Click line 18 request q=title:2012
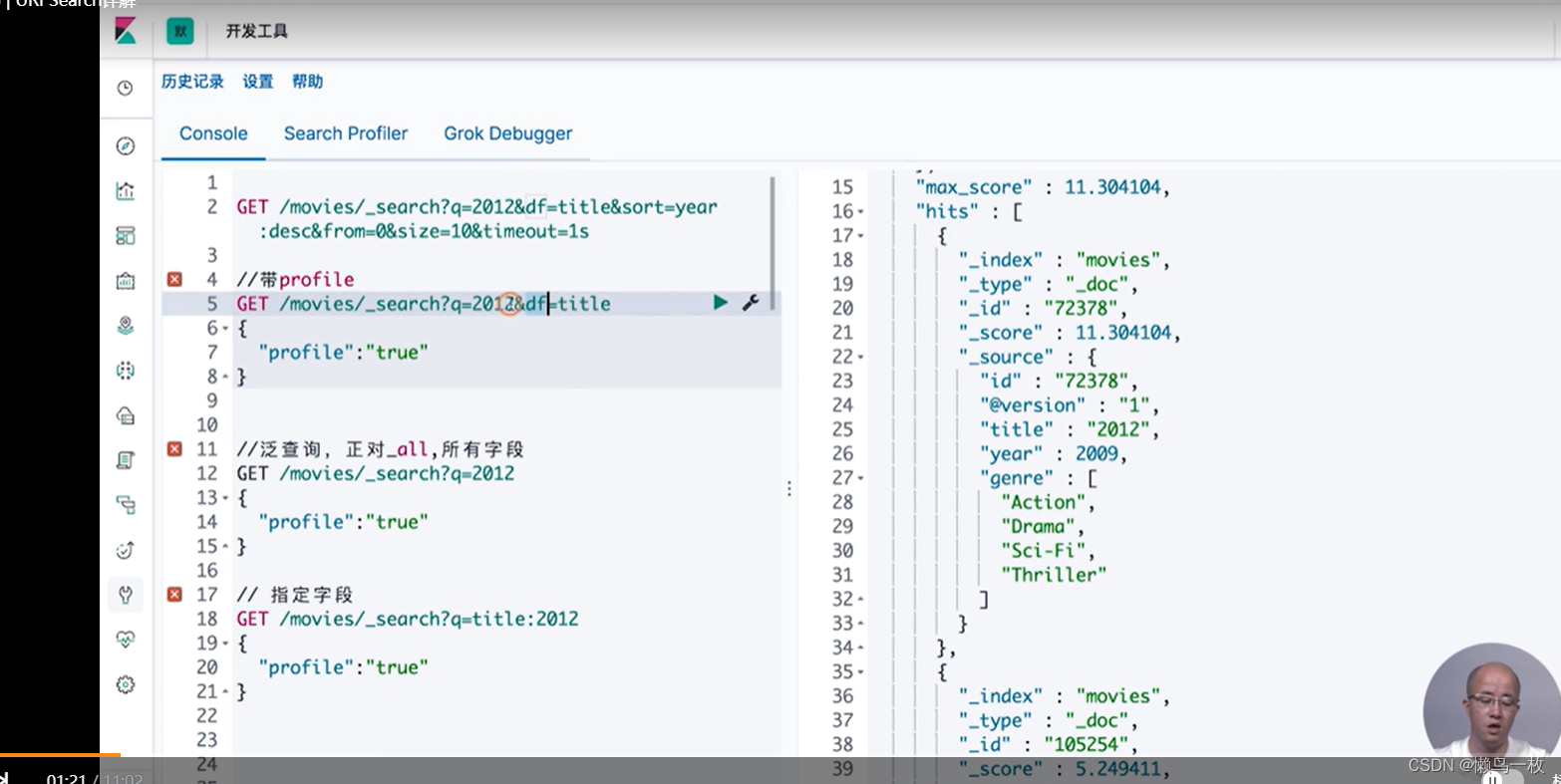This screenshot has width=1561, height=784. point(408,619)
